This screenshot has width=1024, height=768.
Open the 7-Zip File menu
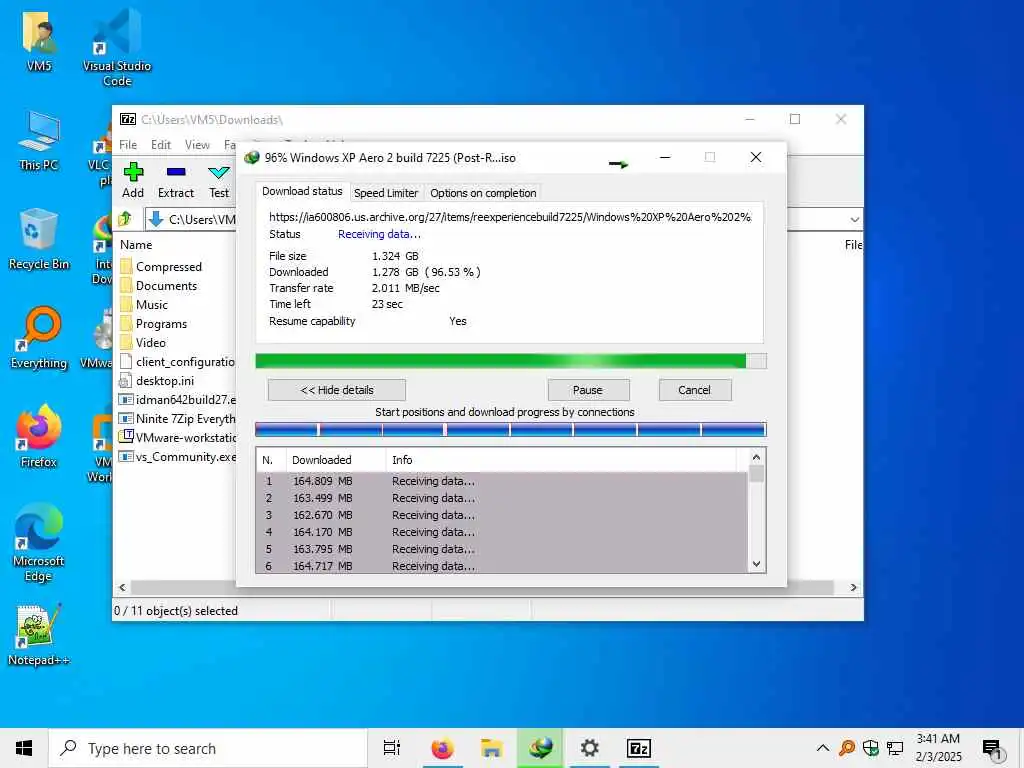[x=128, y=145]
